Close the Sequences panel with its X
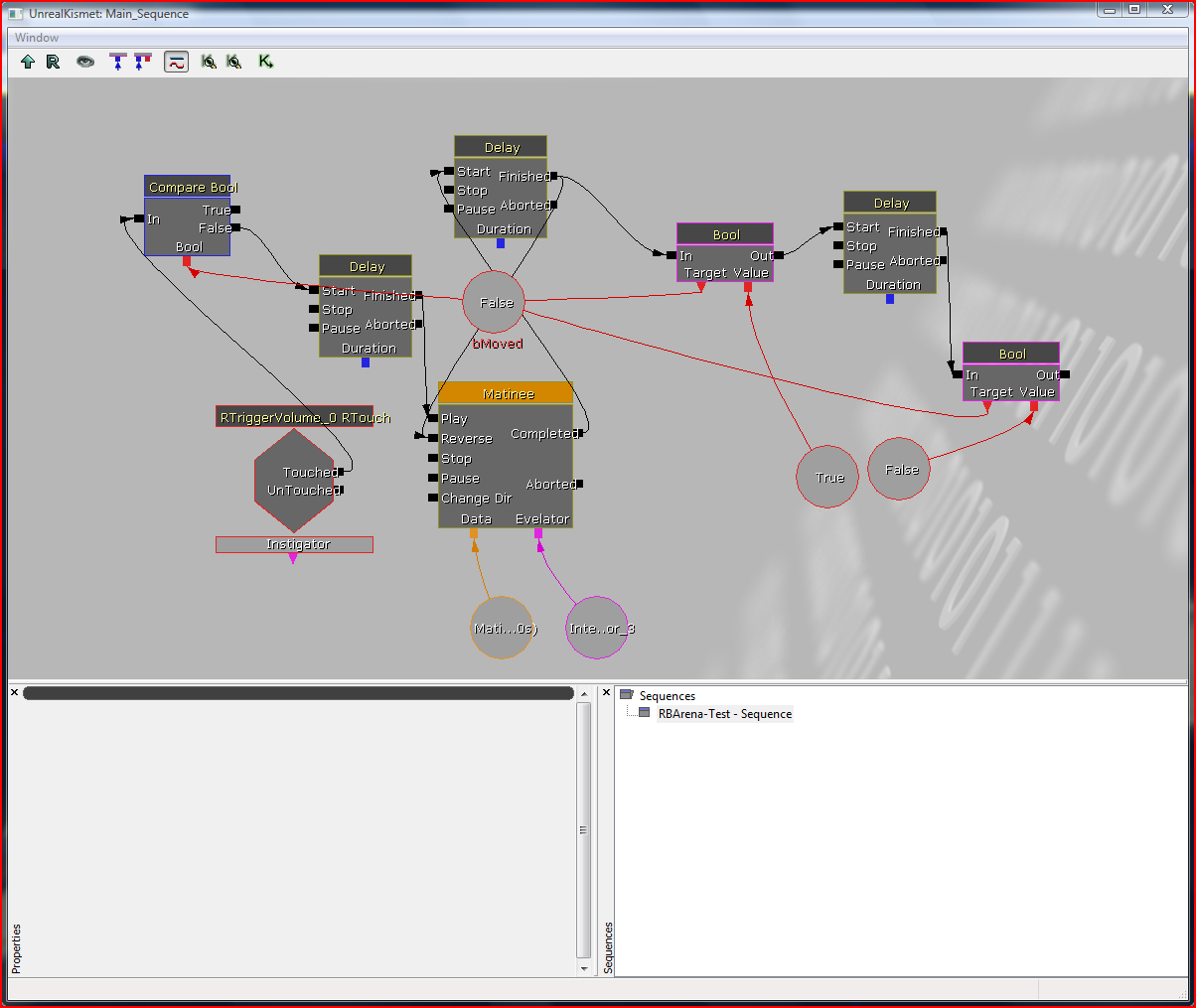This screenshot has height=1008, width=1196. click(x=606, y=692)
